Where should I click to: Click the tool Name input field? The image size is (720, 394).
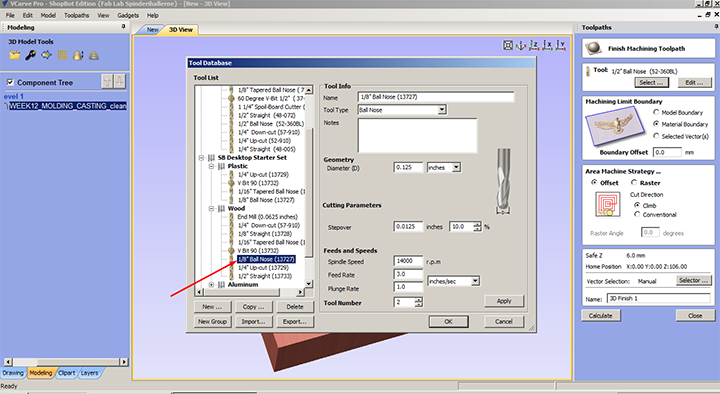coord(436,97)
